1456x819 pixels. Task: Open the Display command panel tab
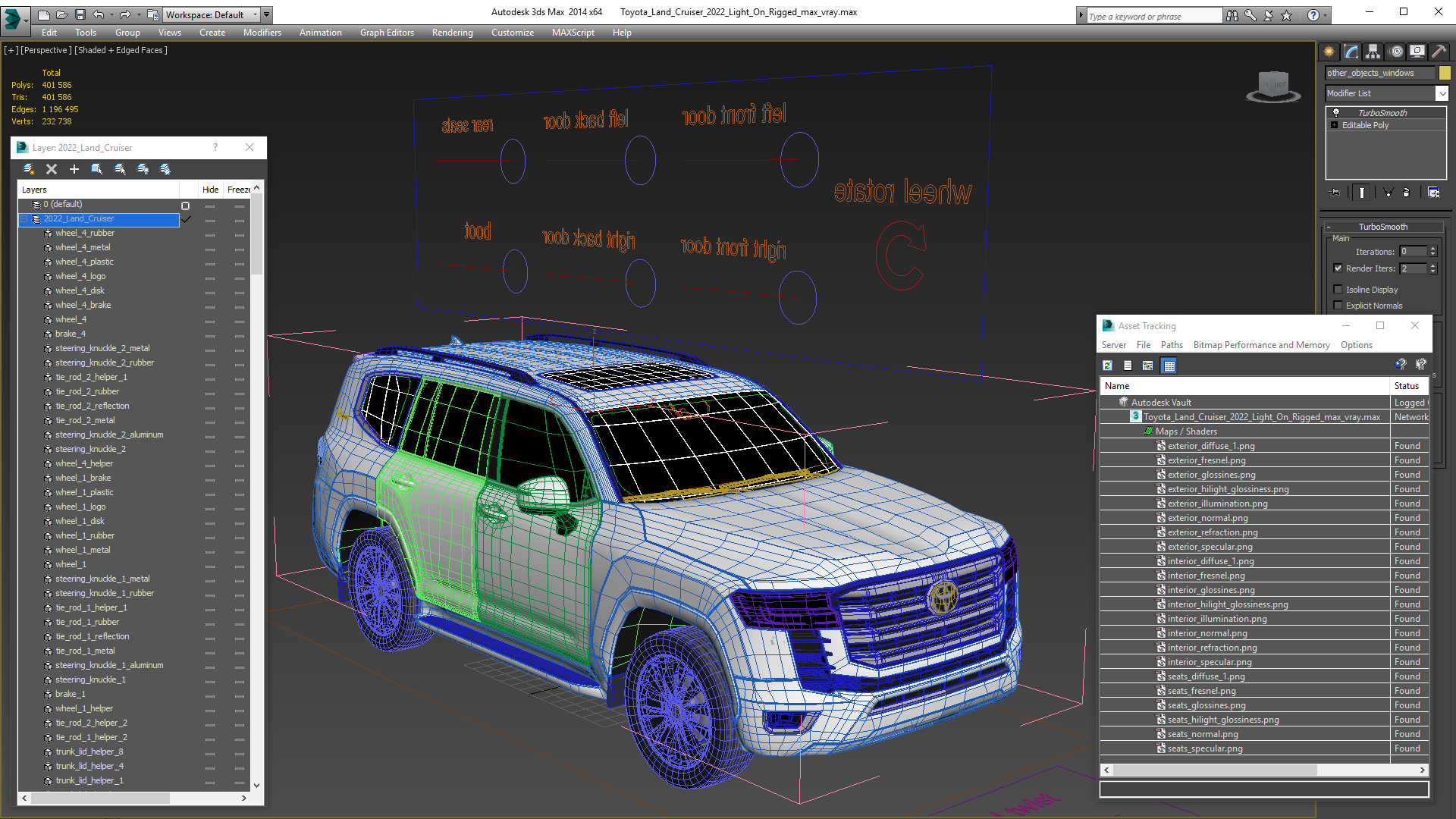click(1417, 52)
